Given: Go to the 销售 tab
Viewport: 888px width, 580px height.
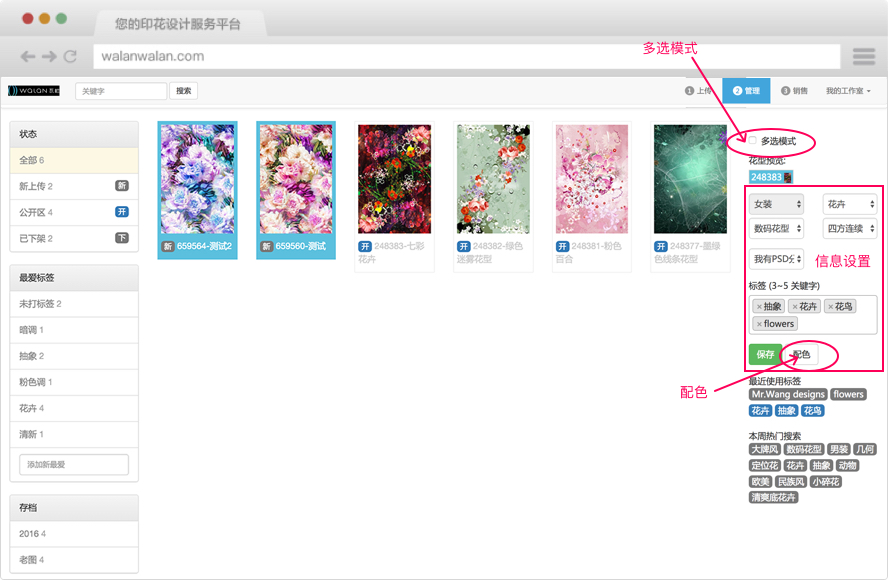Looking at the screenshot, I should (x=794, y=91).
